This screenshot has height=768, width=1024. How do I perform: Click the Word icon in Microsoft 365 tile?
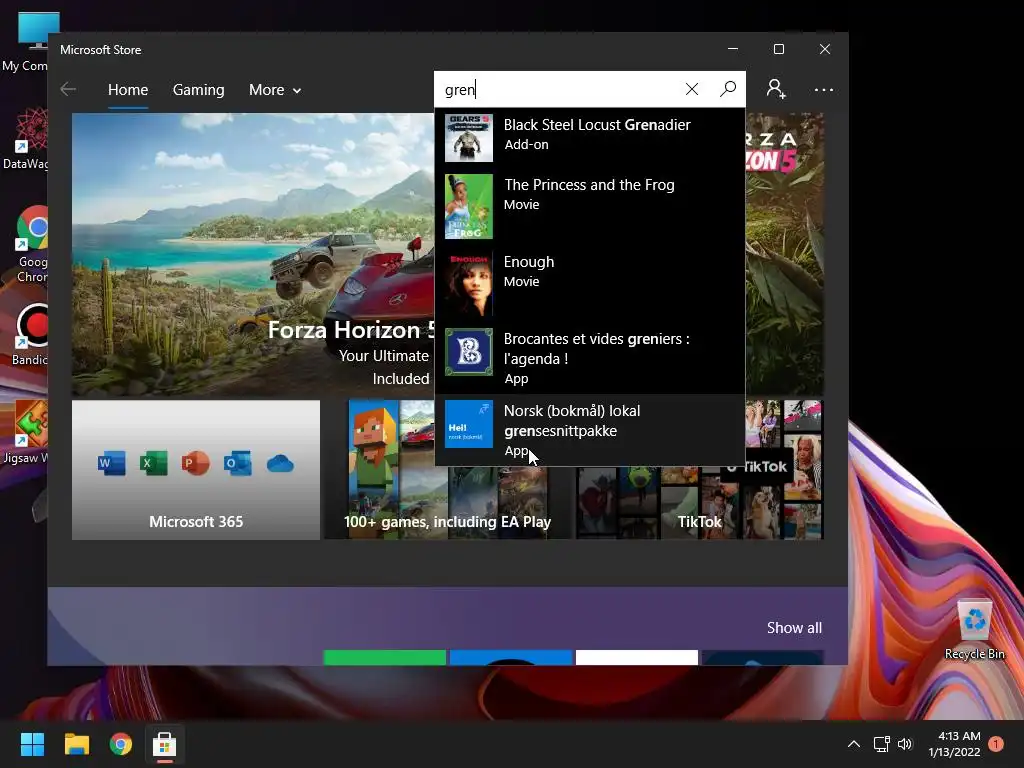click(112, 464)
